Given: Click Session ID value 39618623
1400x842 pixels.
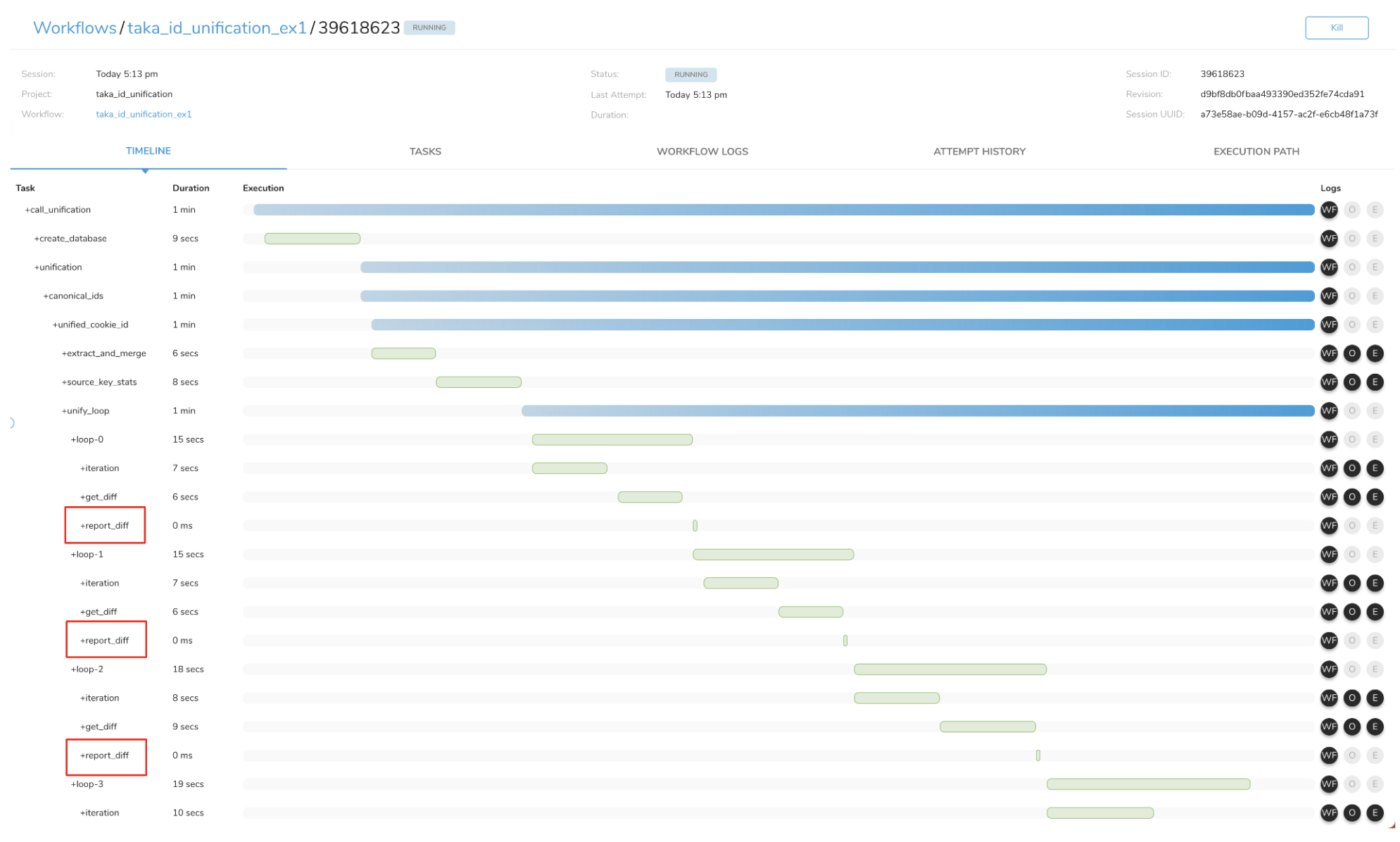Looking at the screenshot, I should pos(1222,74).
